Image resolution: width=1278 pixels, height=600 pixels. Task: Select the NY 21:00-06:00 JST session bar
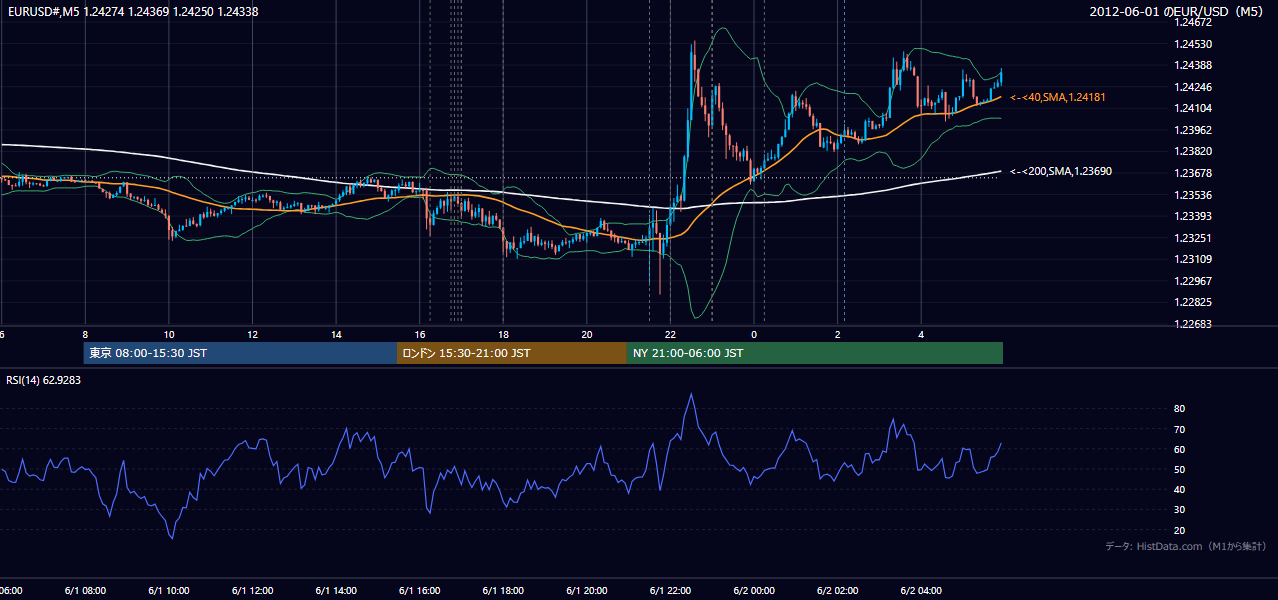[815, 353]
